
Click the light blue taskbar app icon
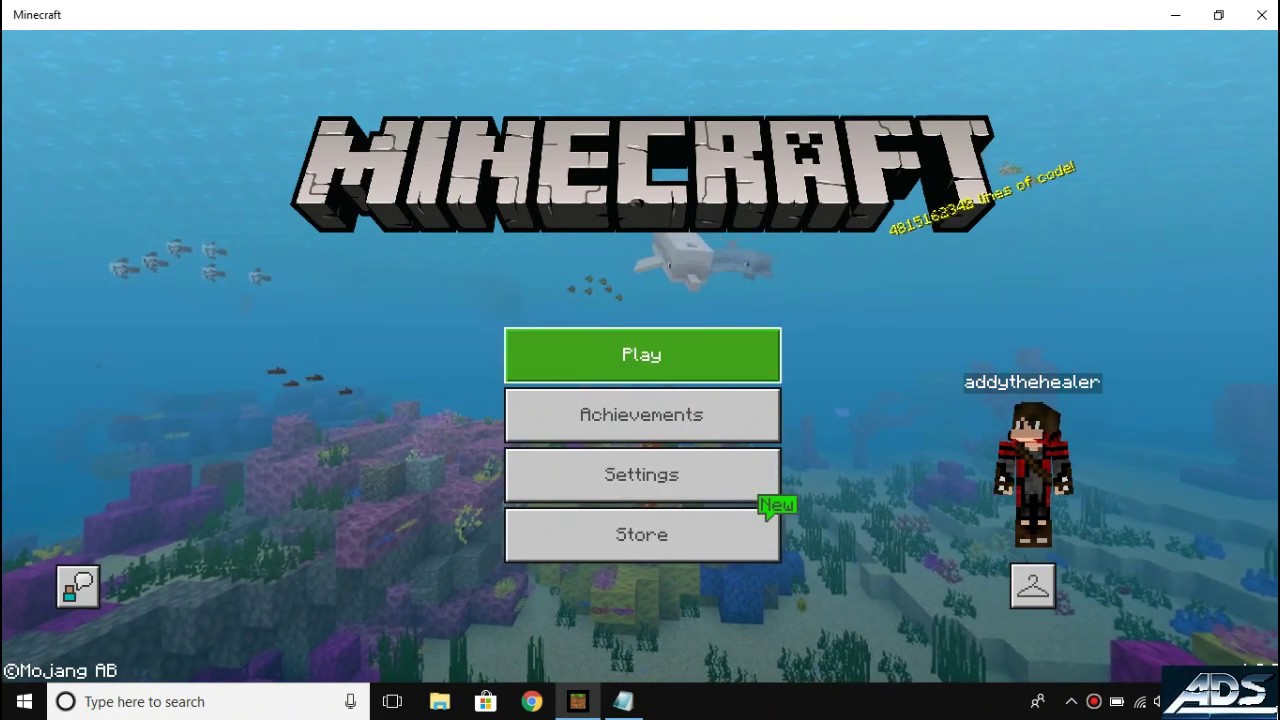point(624,702)
